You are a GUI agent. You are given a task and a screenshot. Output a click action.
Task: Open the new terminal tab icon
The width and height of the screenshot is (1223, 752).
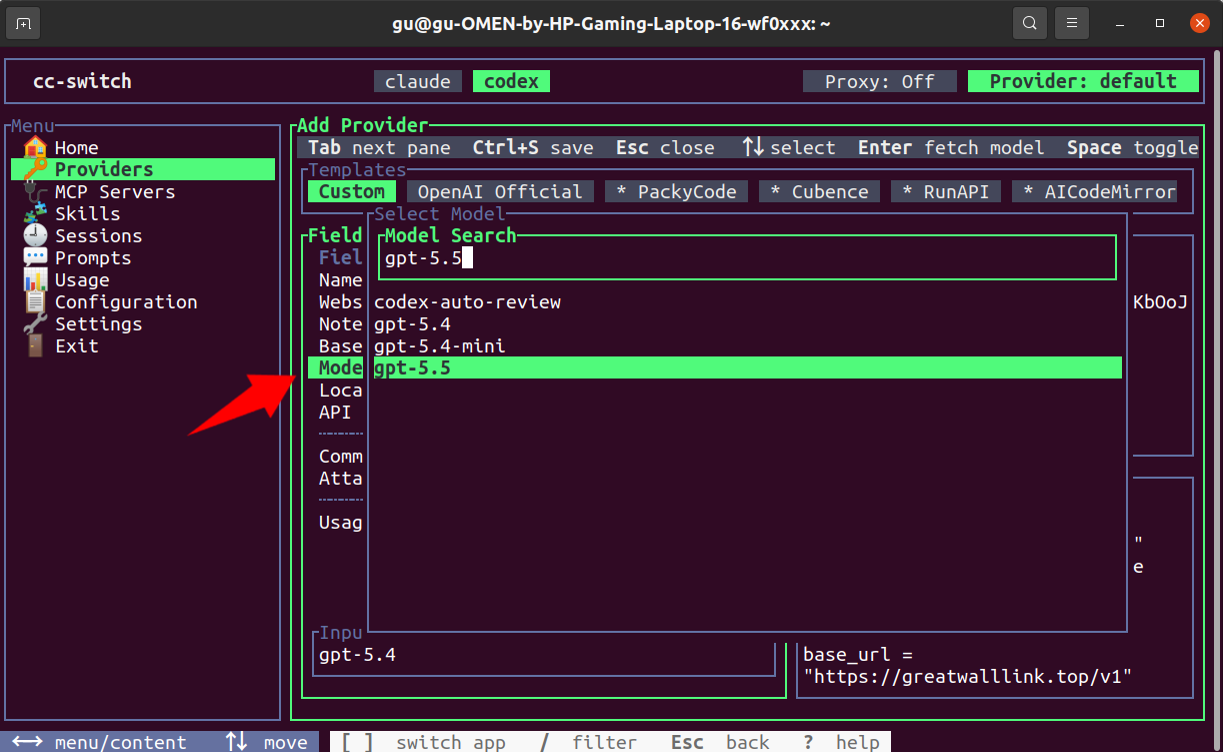tap(23, 23)
